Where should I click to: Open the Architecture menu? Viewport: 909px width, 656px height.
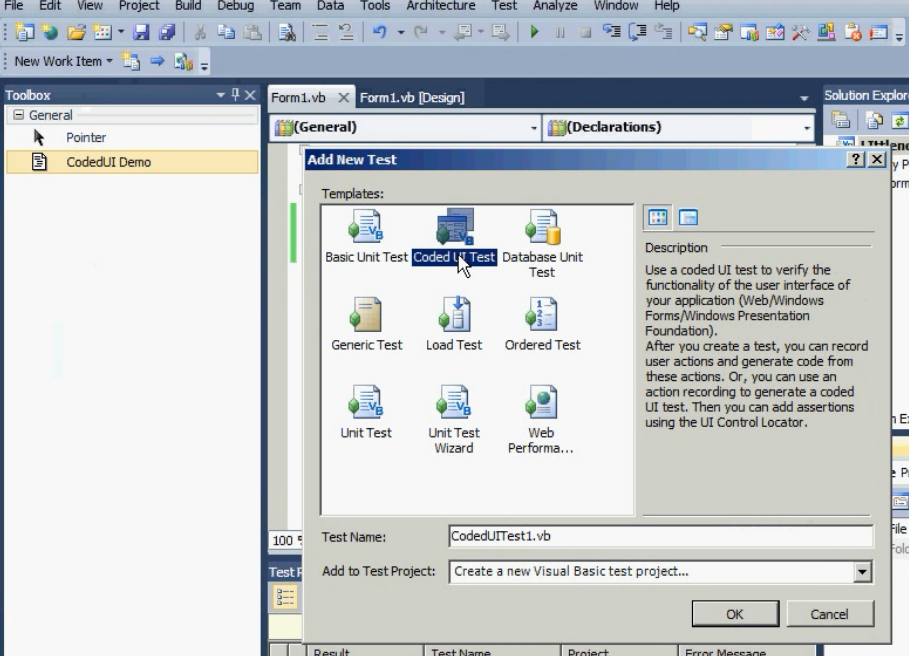[441, 6]
